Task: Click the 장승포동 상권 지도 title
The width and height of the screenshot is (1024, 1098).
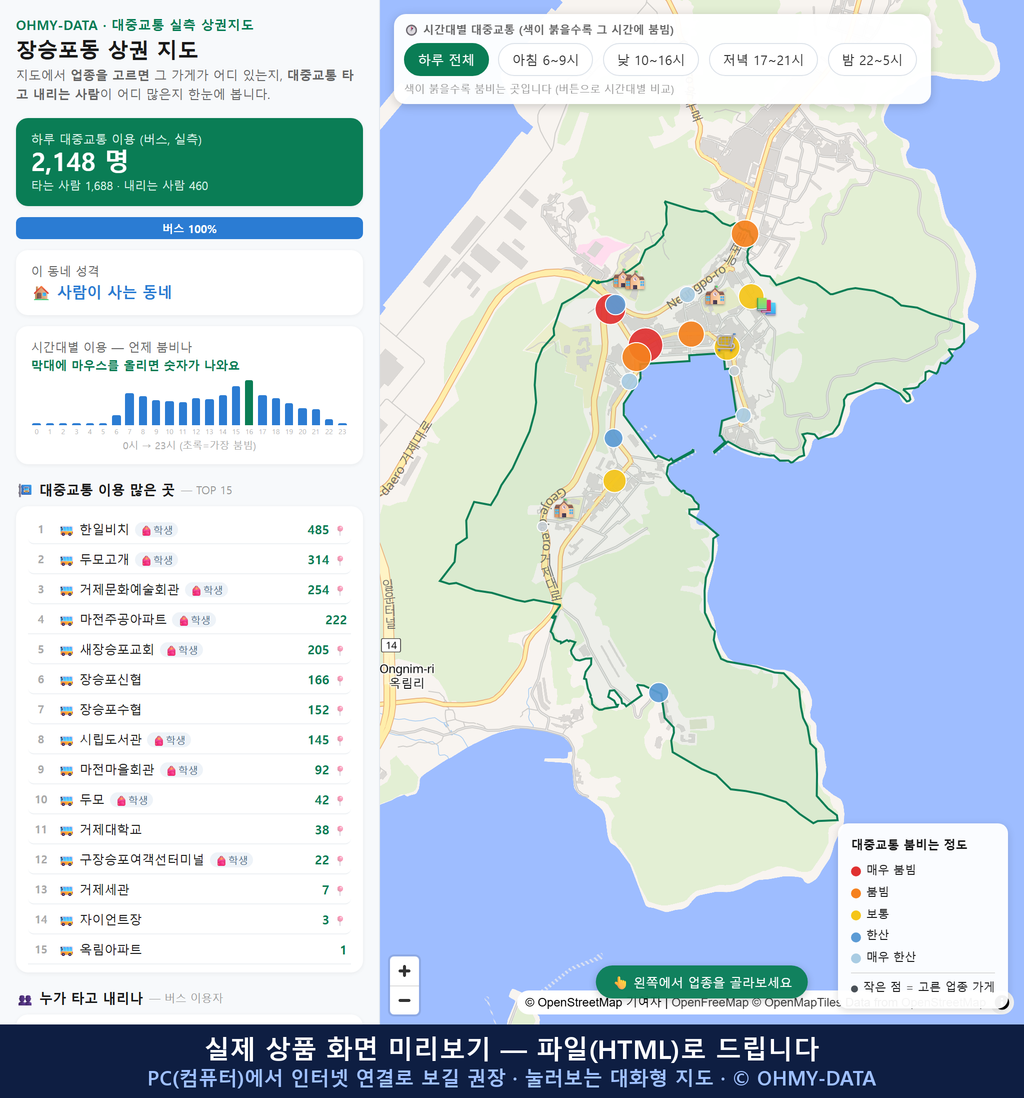Action: 107,50
